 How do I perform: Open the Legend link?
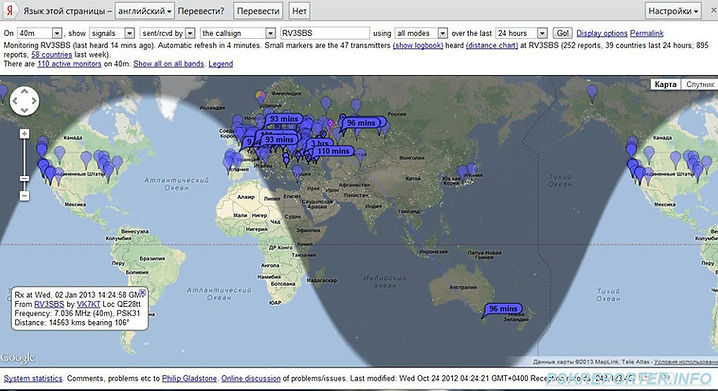click(221, 64)
